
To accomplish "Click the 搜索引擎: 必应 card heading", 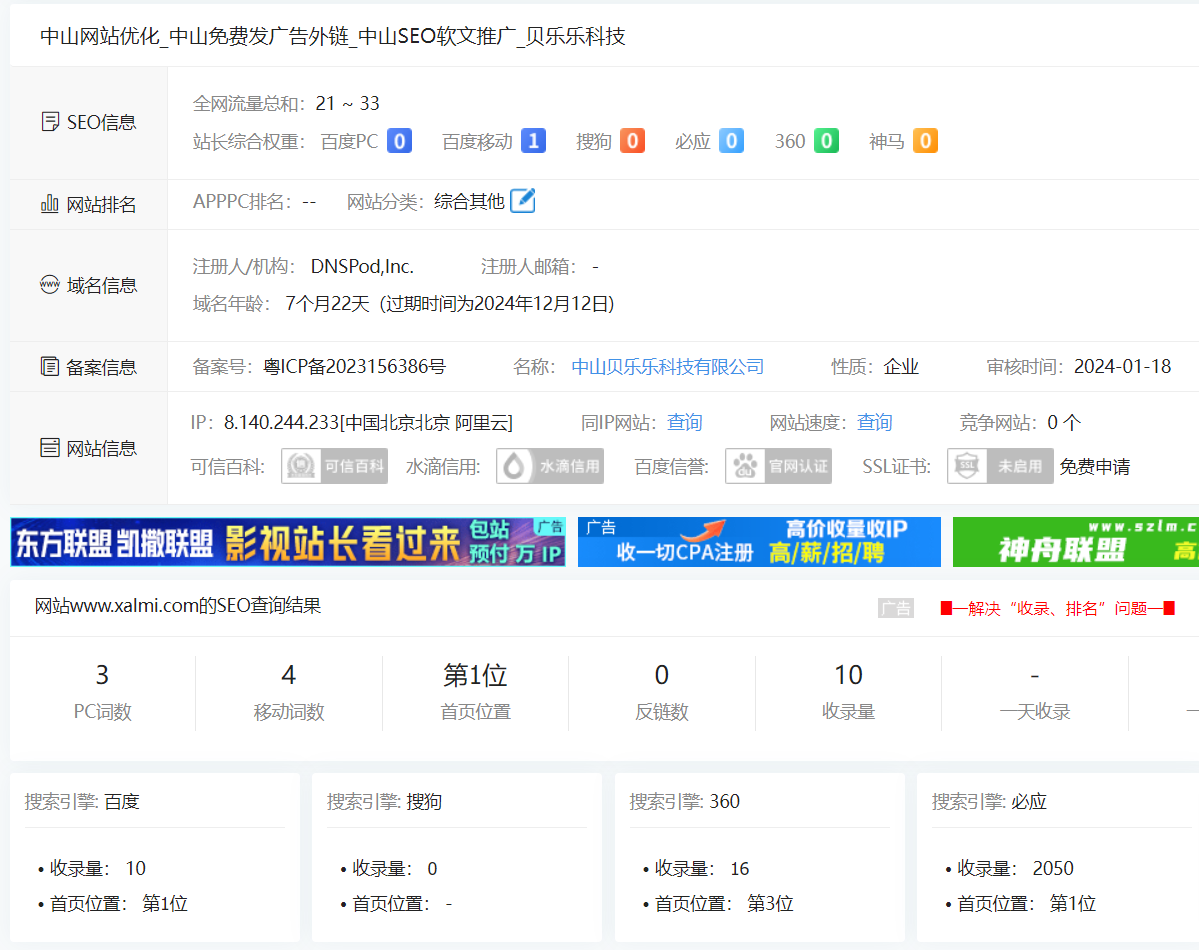I will point(989,802).
